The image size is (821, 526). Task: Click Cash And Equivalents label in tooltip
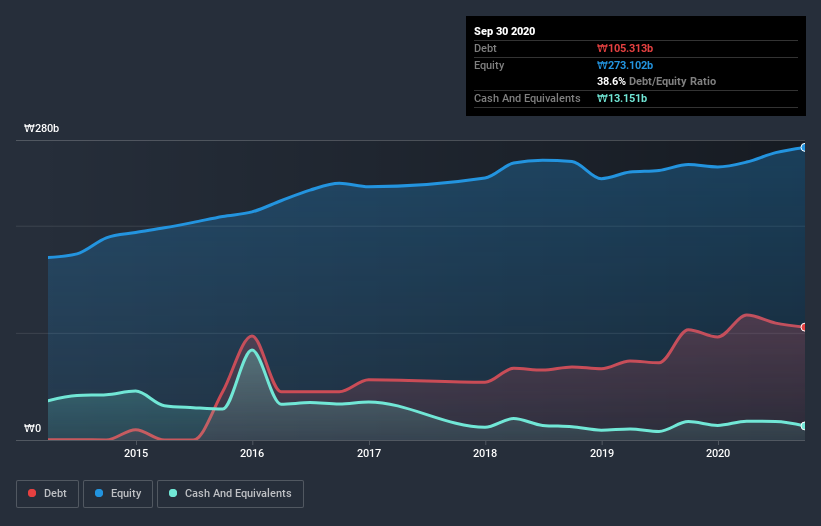(x=527, y=98)
